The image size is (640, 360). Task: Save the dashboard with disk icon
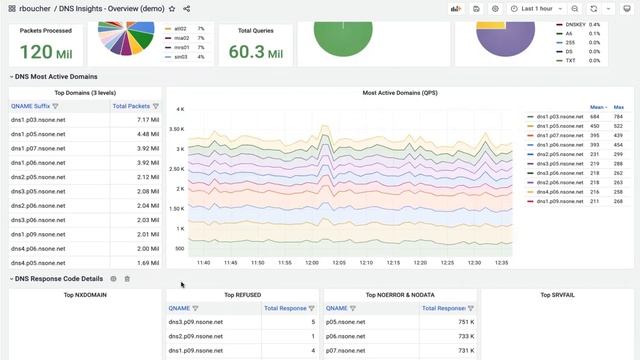[x=476, y=9]
